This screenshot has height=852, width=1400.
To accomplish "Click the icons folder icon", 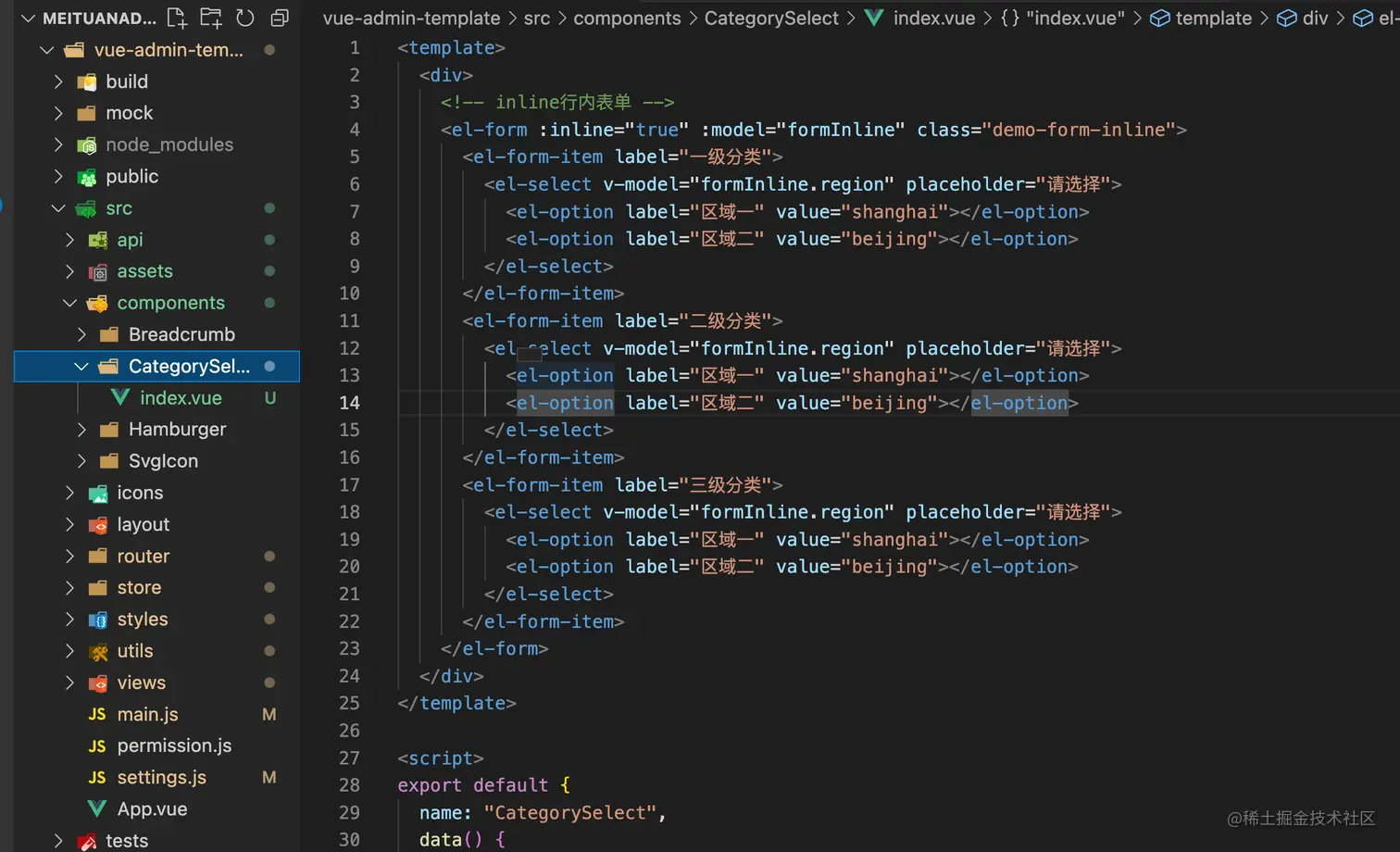I will (x=97, y=493).
